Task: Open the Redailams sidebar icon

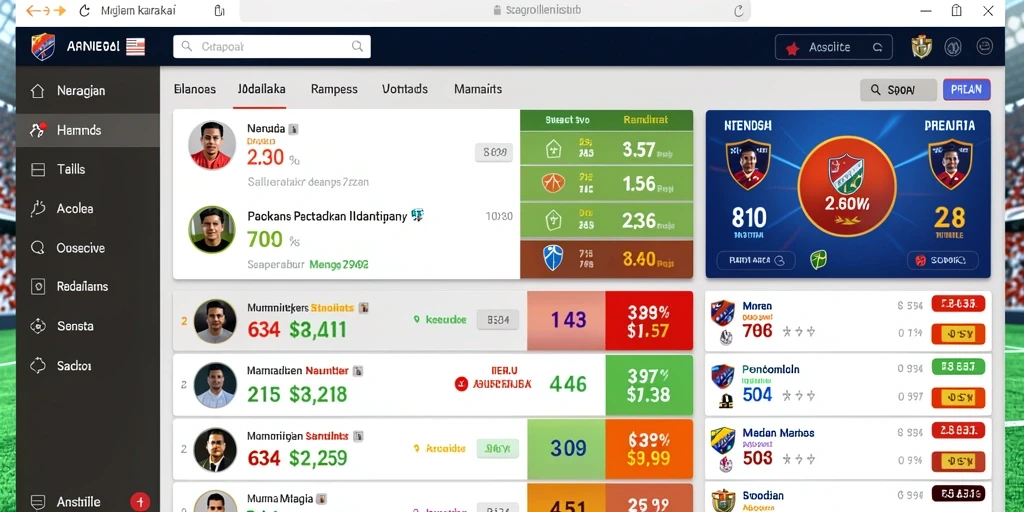Action: (x=38, y=286)
